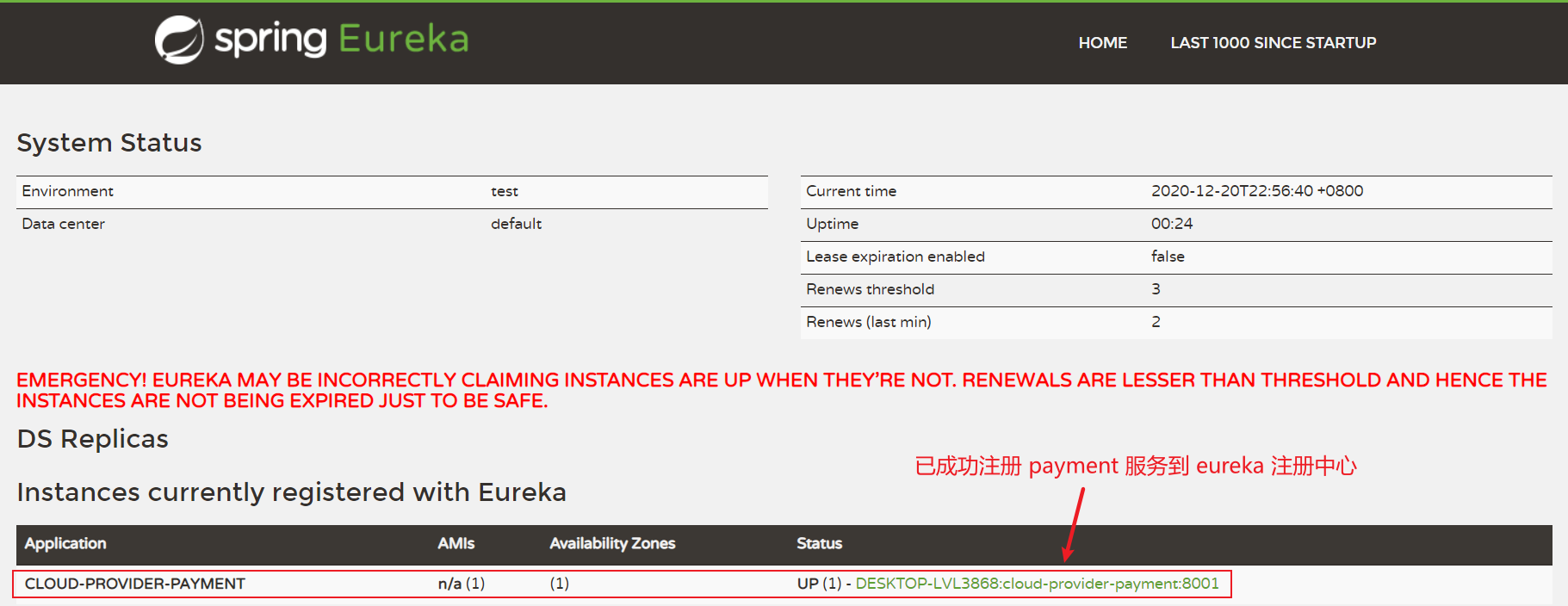Click Instances currently registered with Eureka heading
Viewport: 1568px width, 606px height.
(x=292, y=492)
